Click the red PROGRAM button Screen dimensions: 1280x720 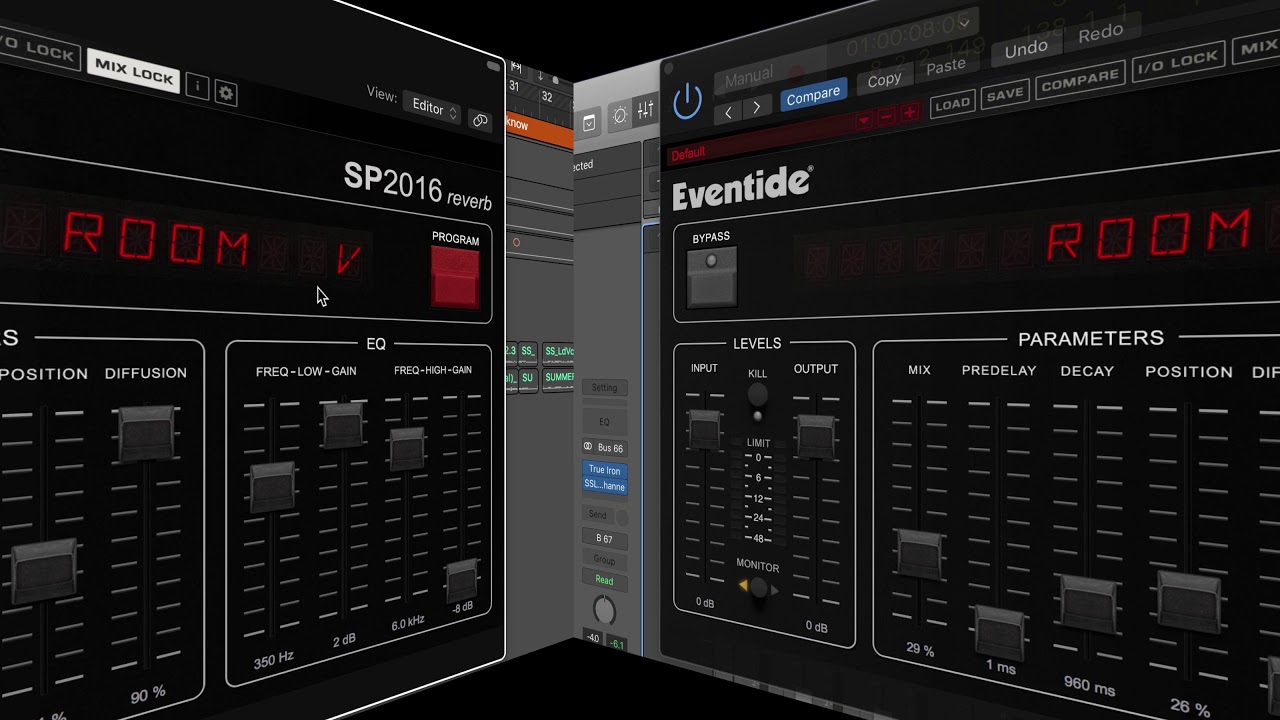point(455,277)
